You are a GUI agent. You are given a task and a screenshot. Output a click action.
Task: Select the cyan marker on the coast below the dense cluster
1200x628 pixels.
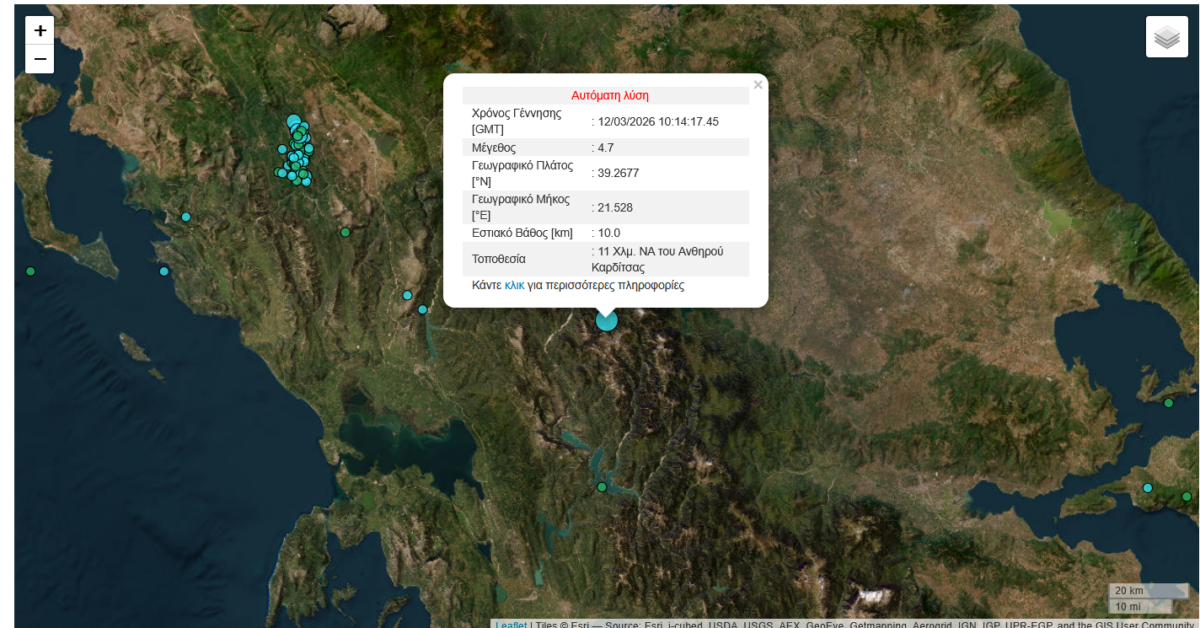(x=186, y=217)
